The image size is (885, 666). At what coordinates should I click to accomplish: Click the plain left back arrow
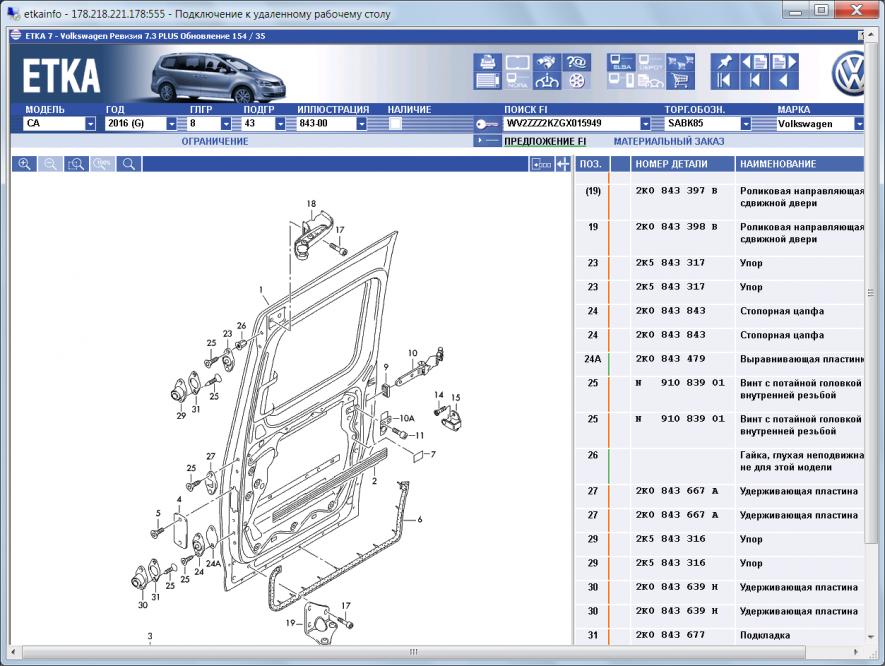[784, 81]
